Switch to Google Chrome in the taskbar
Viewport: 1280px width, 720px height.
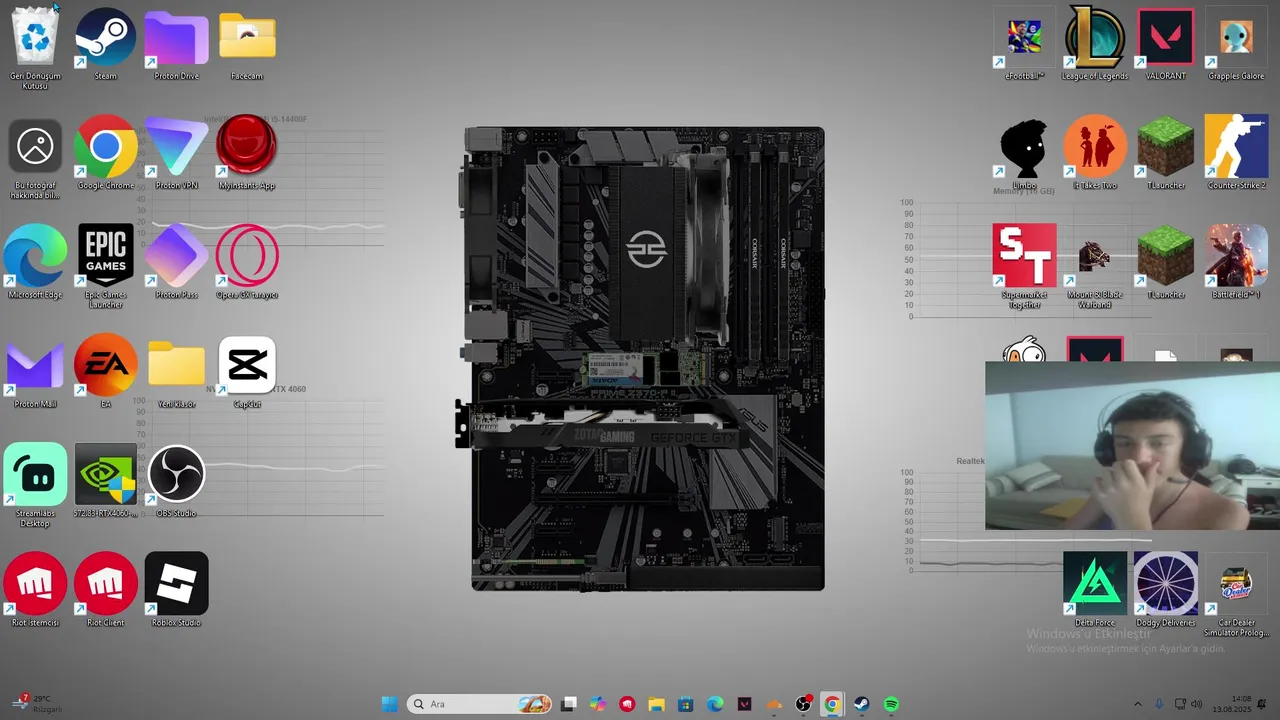tap(832, 704)
